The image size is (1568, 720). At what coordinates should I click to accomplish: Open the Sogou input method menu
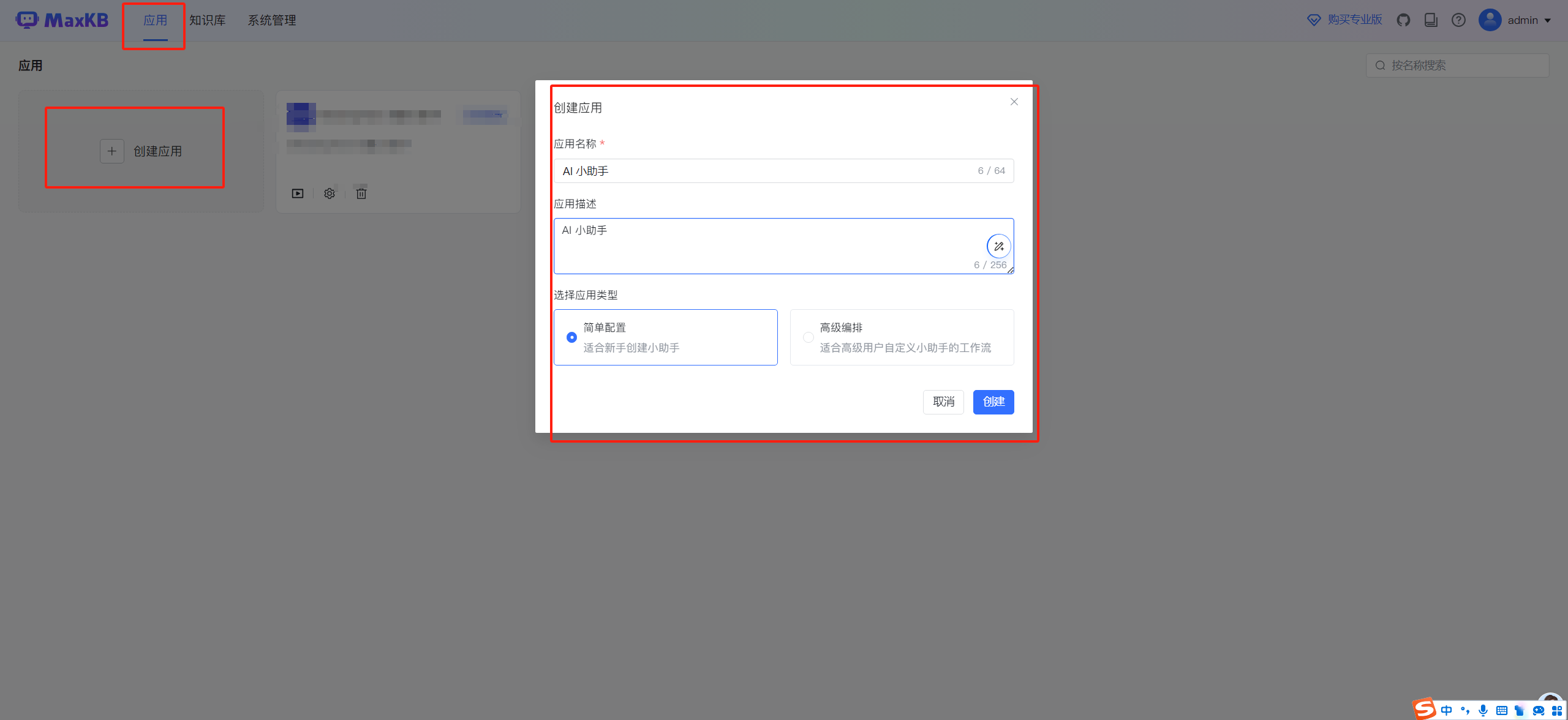click(1424, 709)
